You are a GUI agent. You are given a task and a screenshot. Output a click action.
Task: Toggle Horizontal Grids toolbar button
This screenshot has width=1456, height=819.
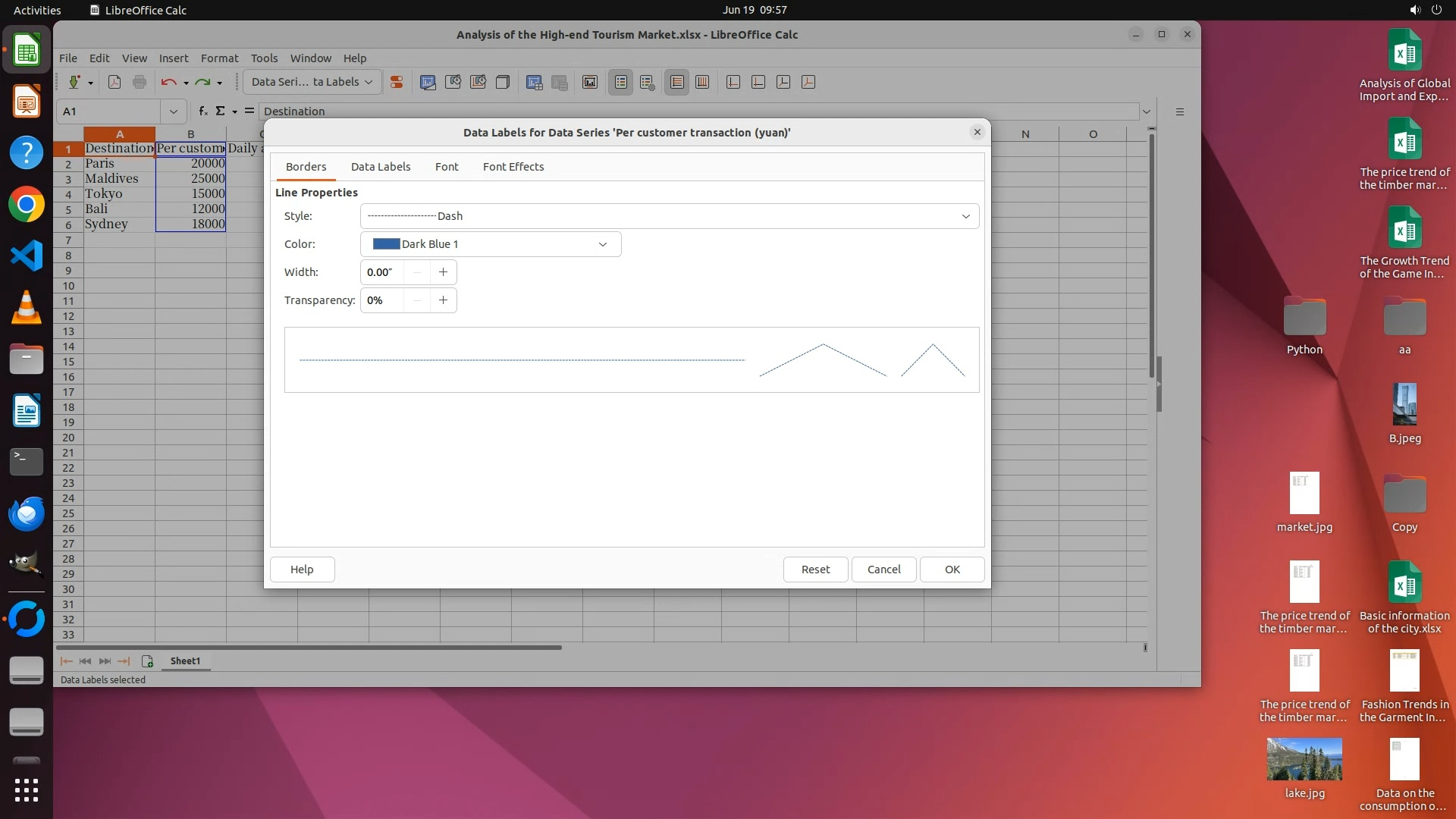677,82
